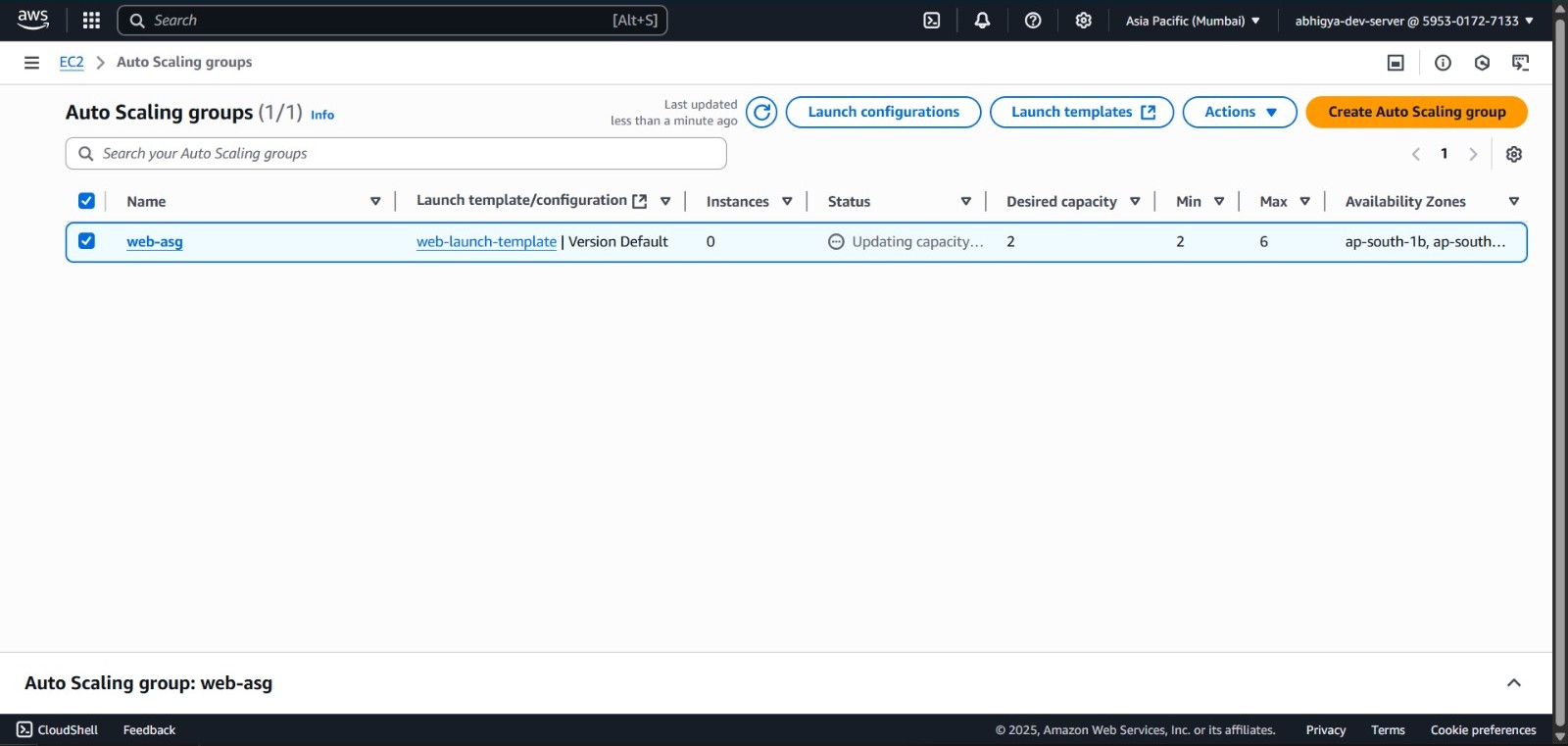Open the side navigation hamburger menu
The width and height of the screenshot is (1568, 746).
tap(31, 63)
